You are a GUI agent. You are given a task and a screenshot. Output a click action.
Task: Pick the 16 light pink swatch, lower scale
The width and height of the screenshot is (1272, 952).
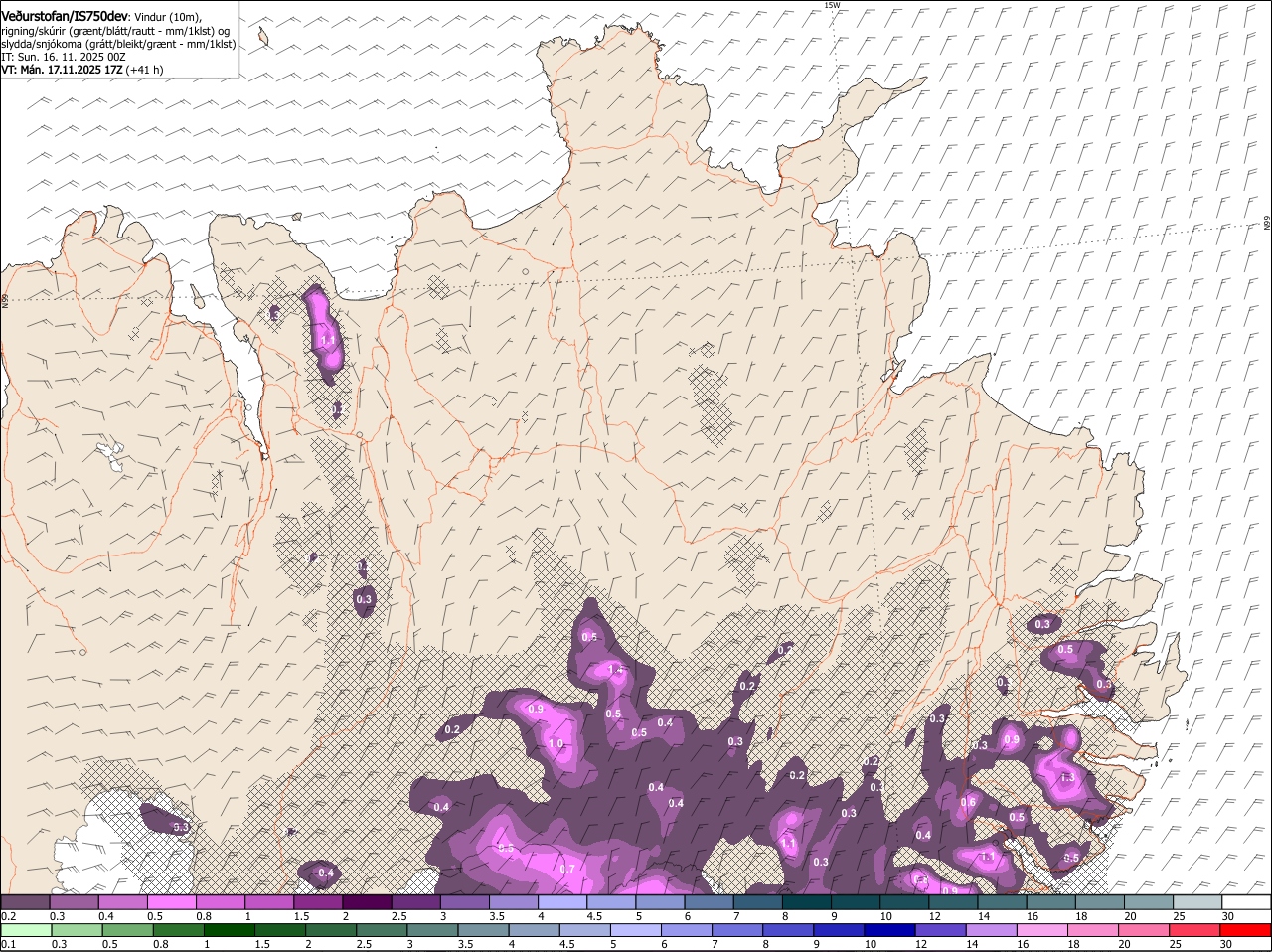coord(1041,930)
